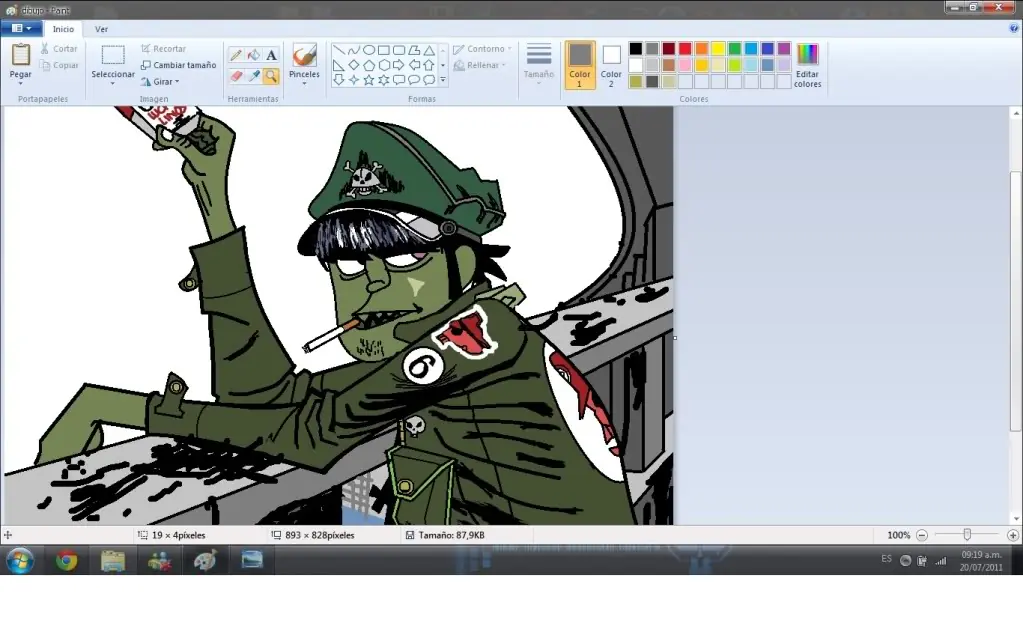Viewport: 1023px width, 620px height.
Task: Click the Recortar crop button
Action: 163,48
